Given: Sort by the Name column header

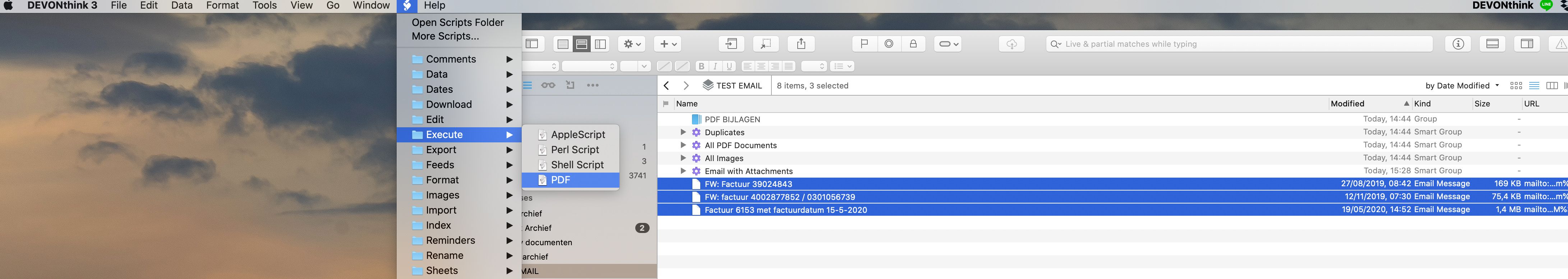Looking at the screenshot, I should pos(1001,104).
